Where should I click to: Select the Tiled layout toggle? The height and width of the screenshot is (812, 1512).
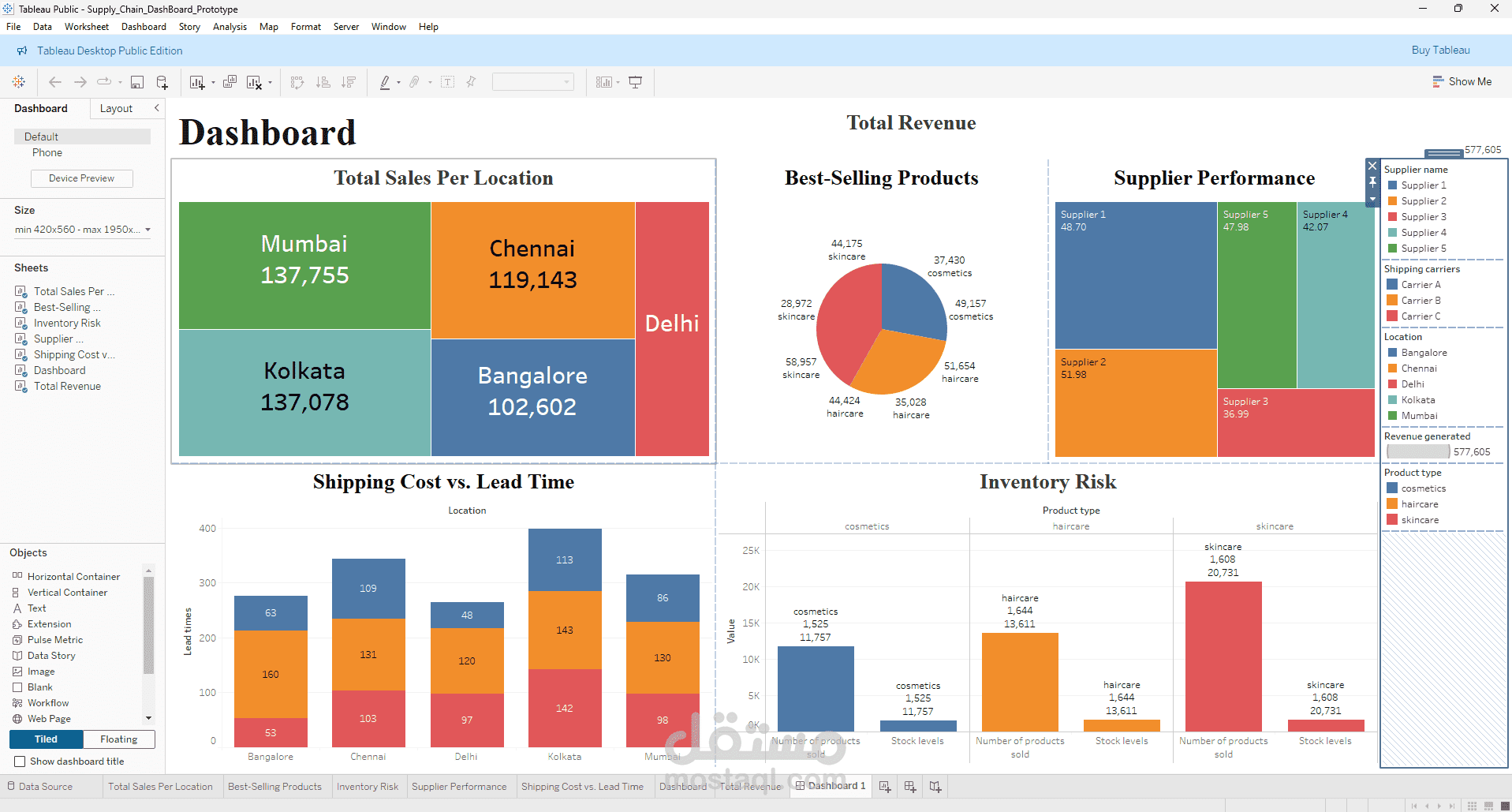(x=46, y=739)
